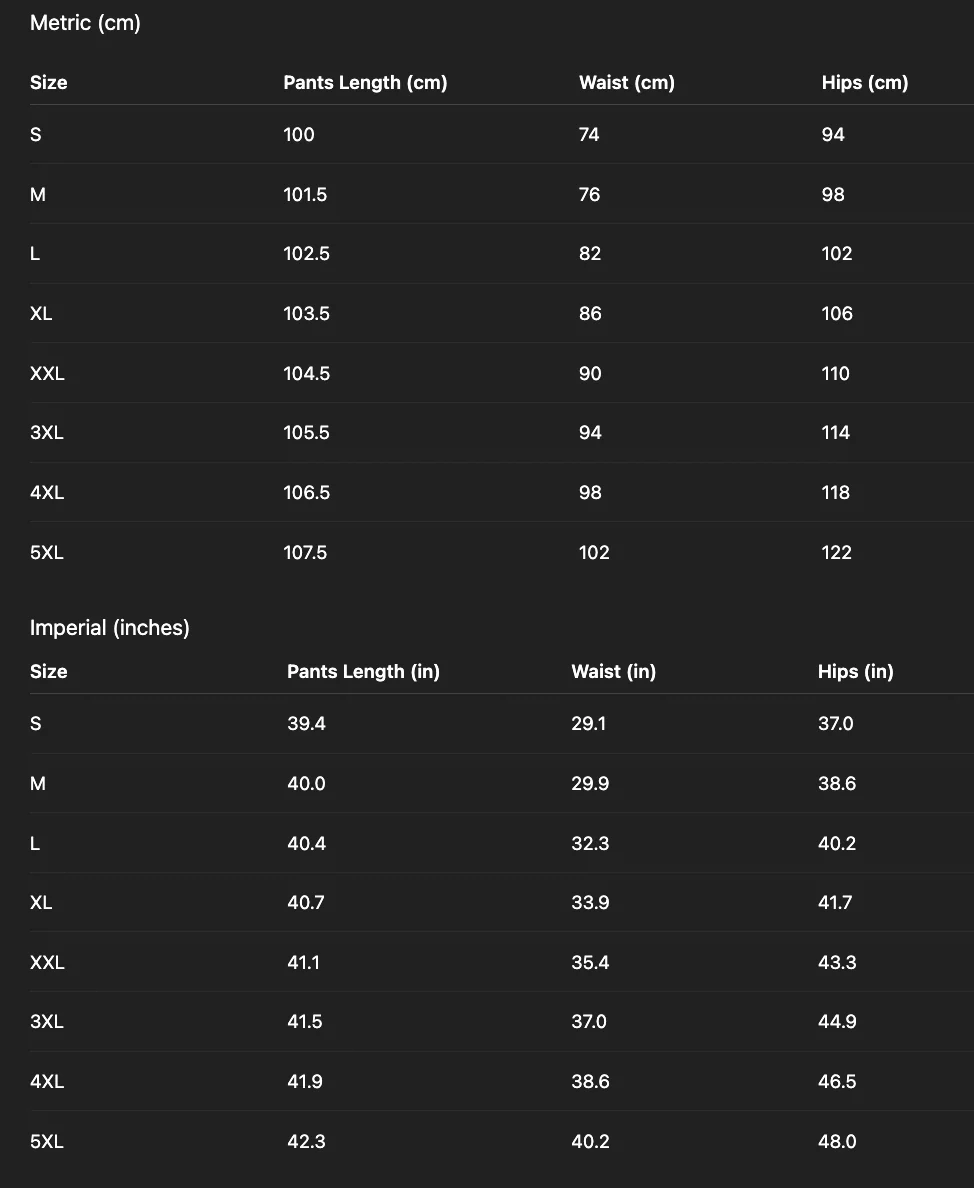Click the metric pants length 106.5
Viewport: 974px width, 1188px height.
pos(307,492)
